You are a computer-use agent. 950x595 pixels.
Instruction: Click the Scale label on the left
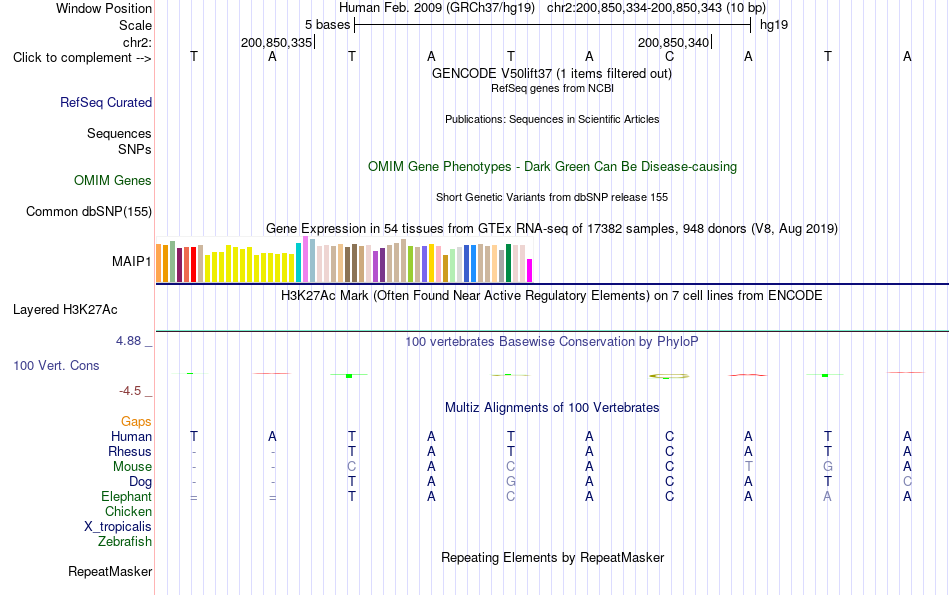pos(136,25)
